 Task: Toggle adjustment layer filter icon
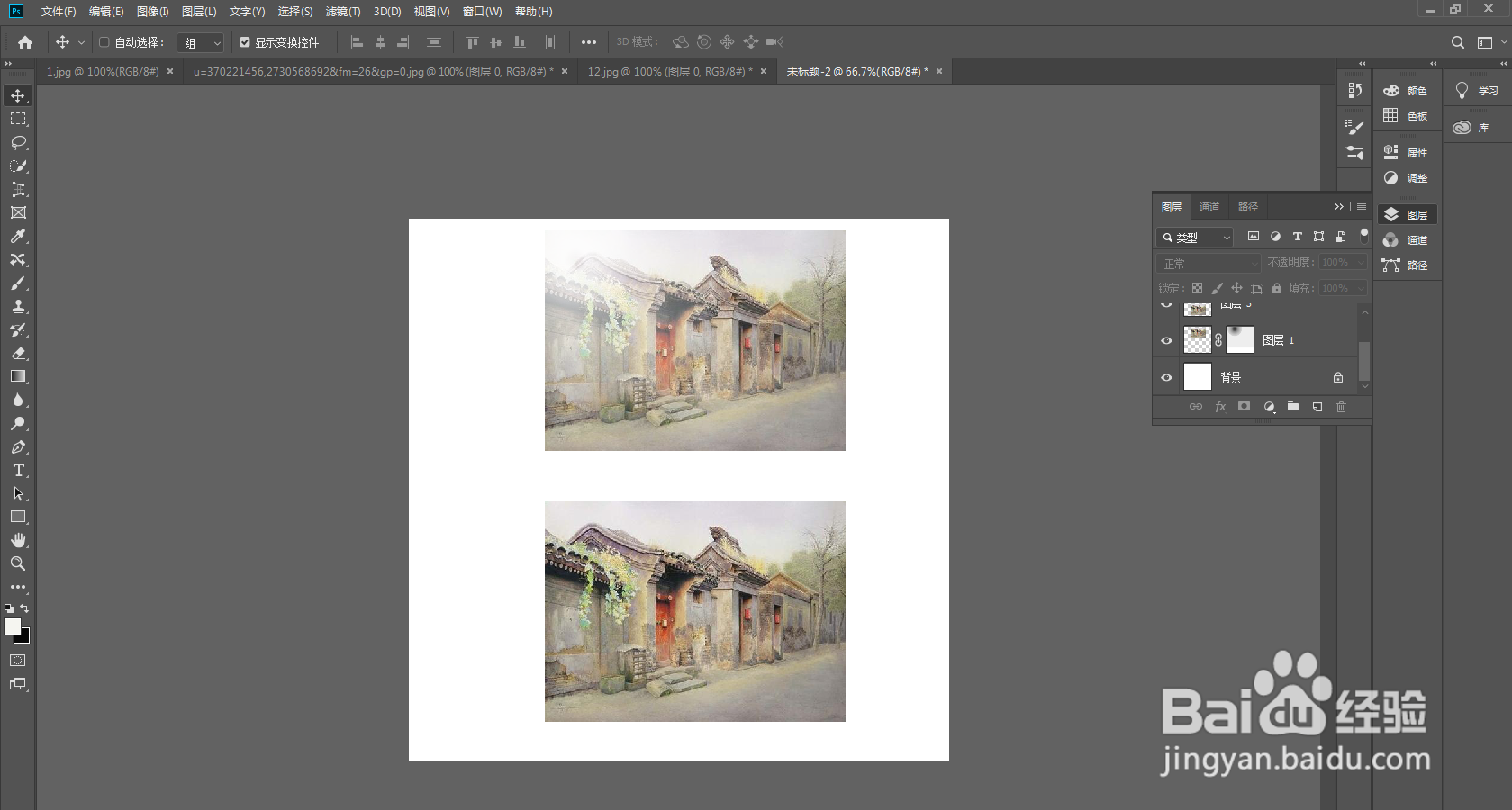(1275, 237)
